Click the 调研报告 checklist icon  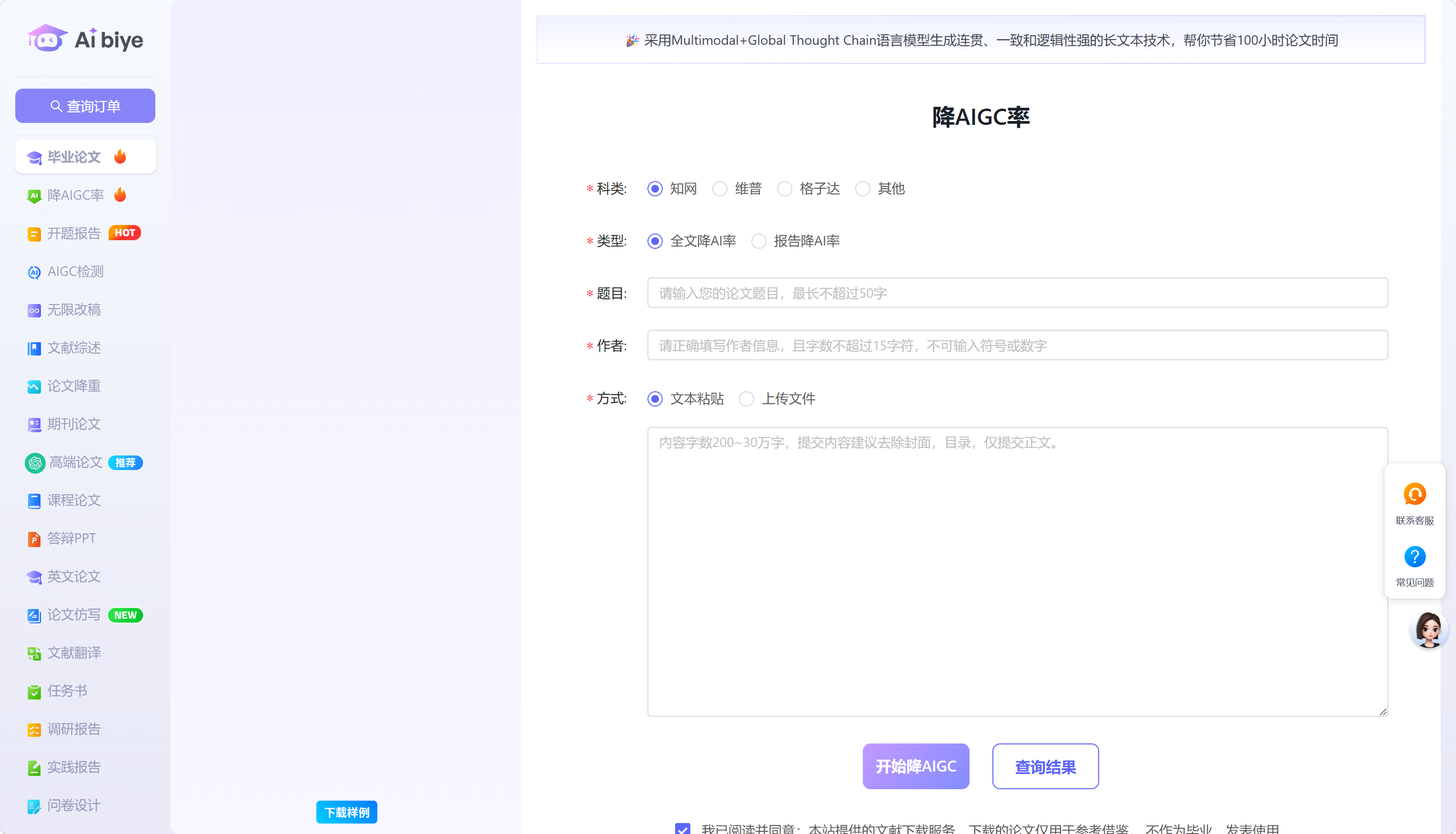click(x=34, y=730)
